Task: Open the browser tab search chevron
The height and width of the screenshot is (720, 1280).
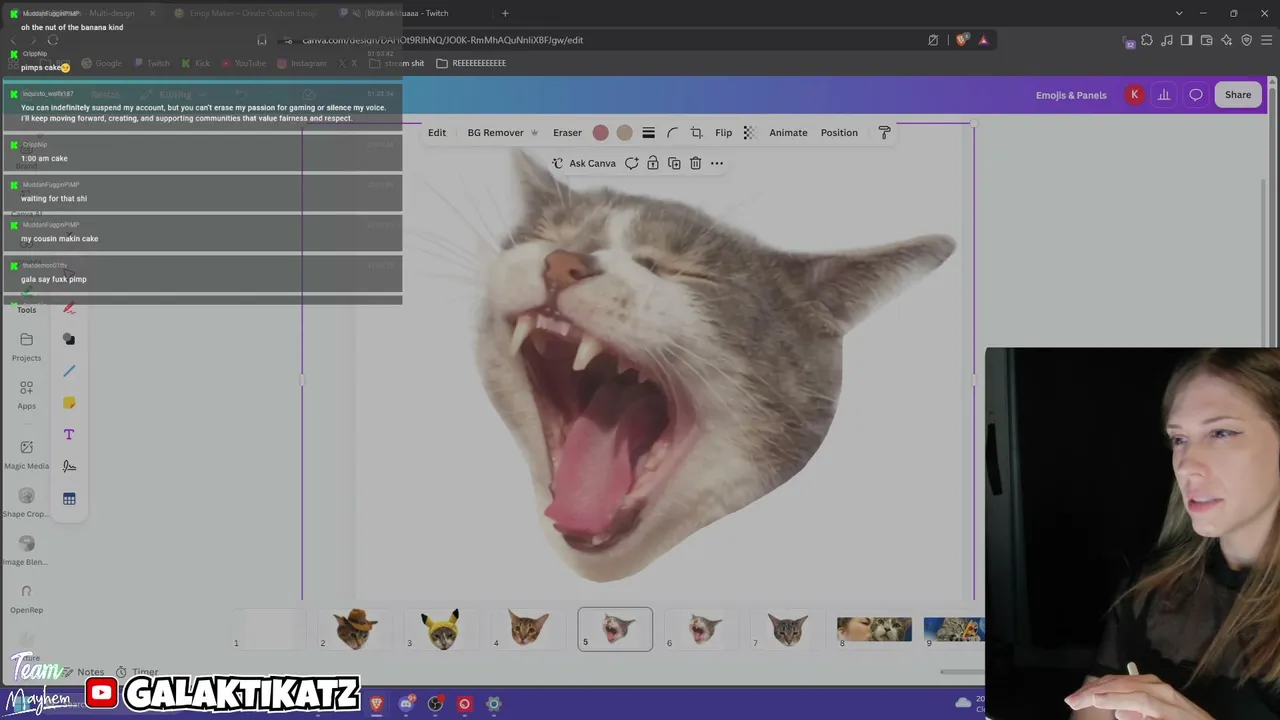Action: [1179, 13]
